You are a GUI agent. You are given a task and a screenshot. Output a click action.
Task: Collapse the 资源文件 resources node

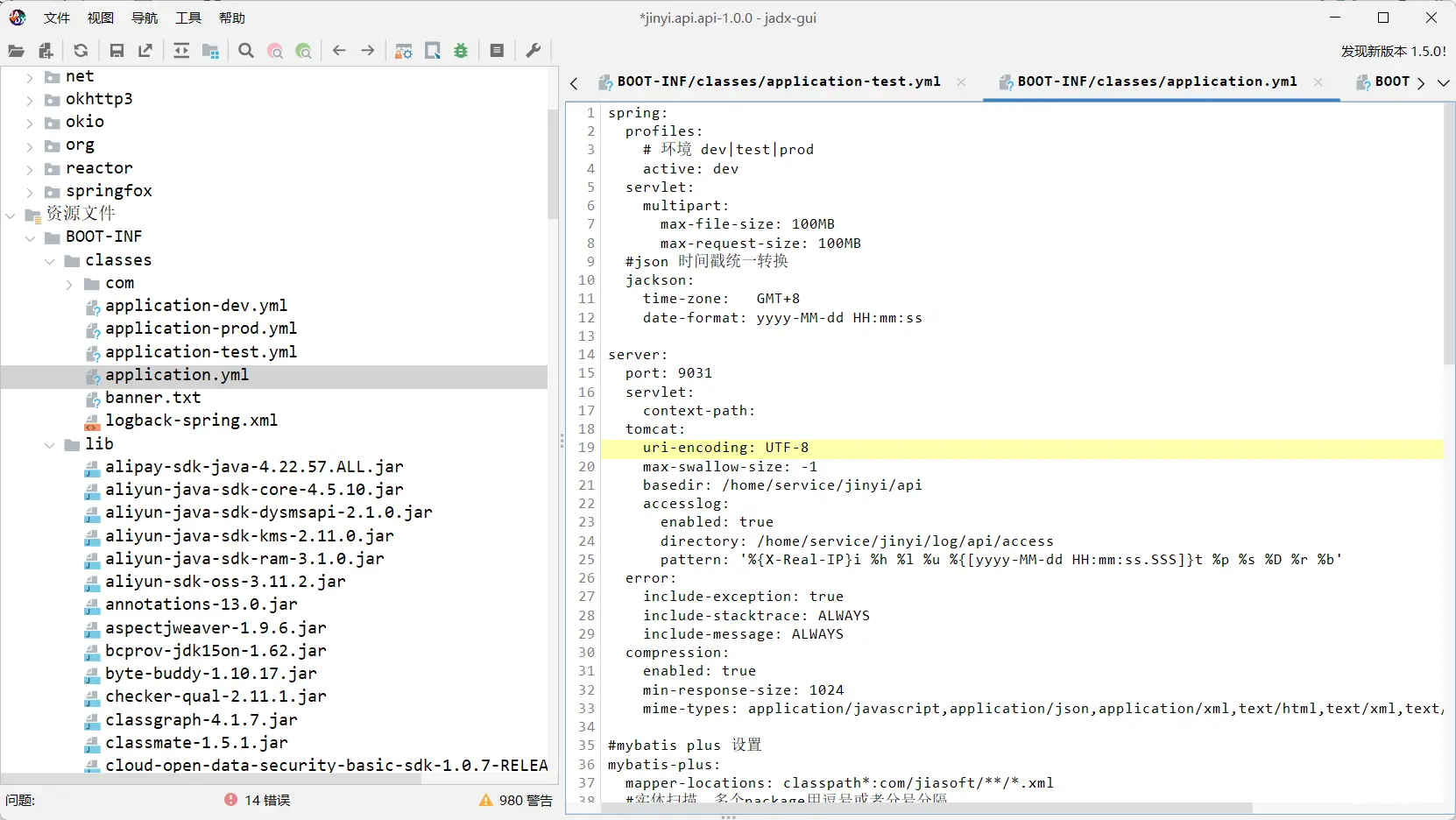[11, 215]
